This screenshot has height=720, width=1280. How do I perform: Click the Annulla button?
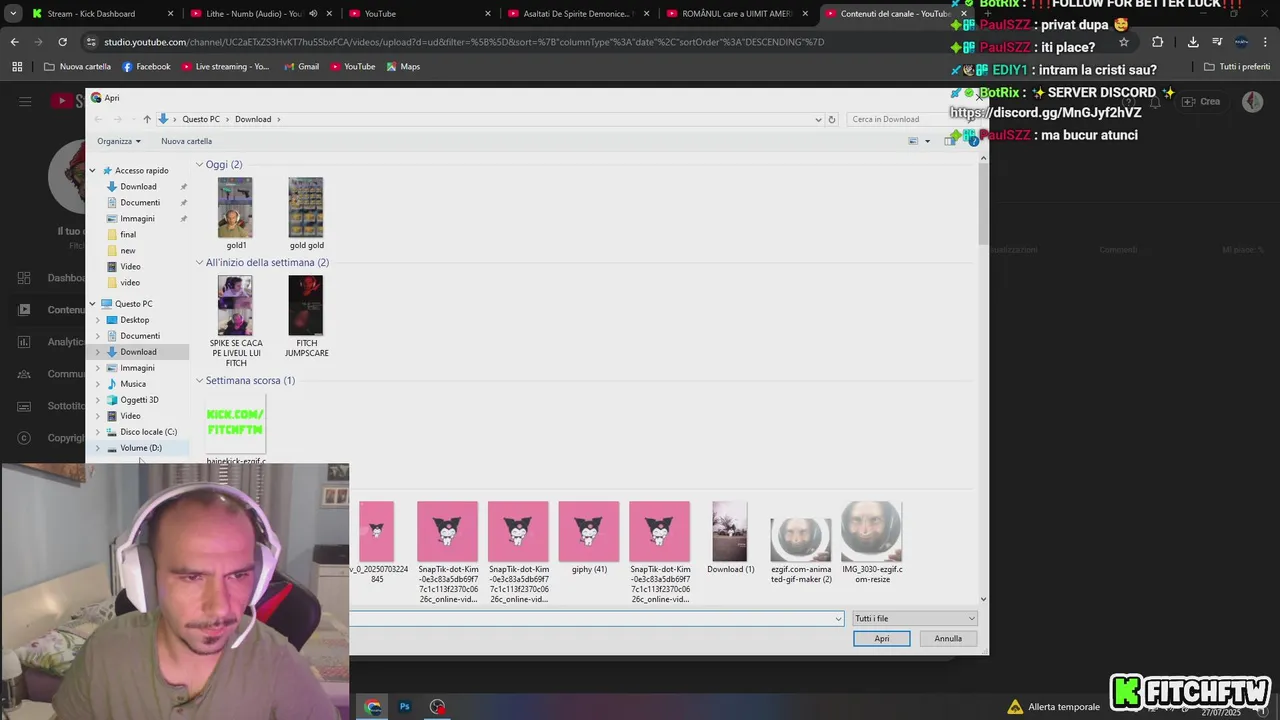[x=948, y=638]
